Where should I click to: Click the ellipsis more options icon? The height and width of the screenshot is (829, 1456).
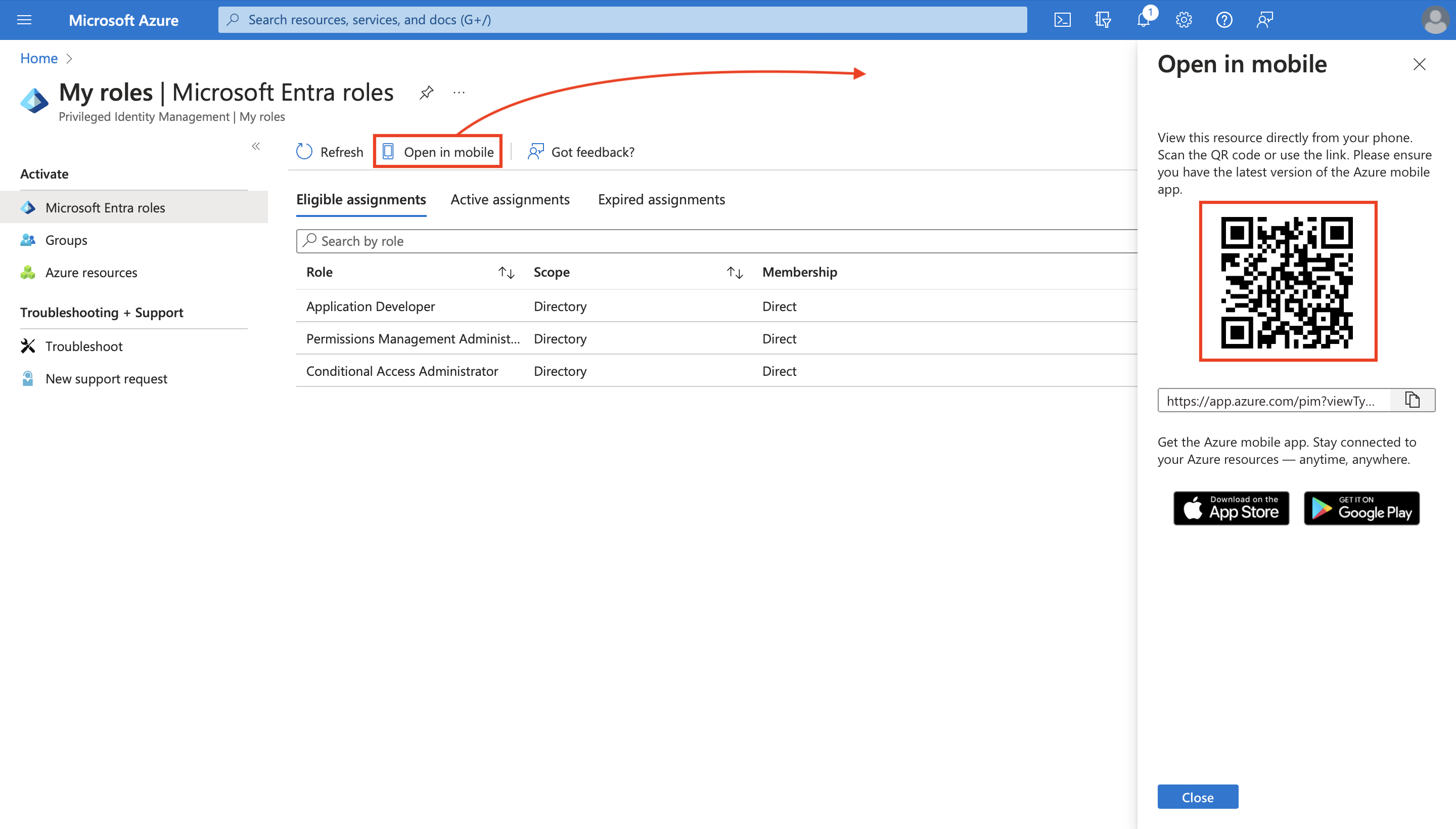459,93
